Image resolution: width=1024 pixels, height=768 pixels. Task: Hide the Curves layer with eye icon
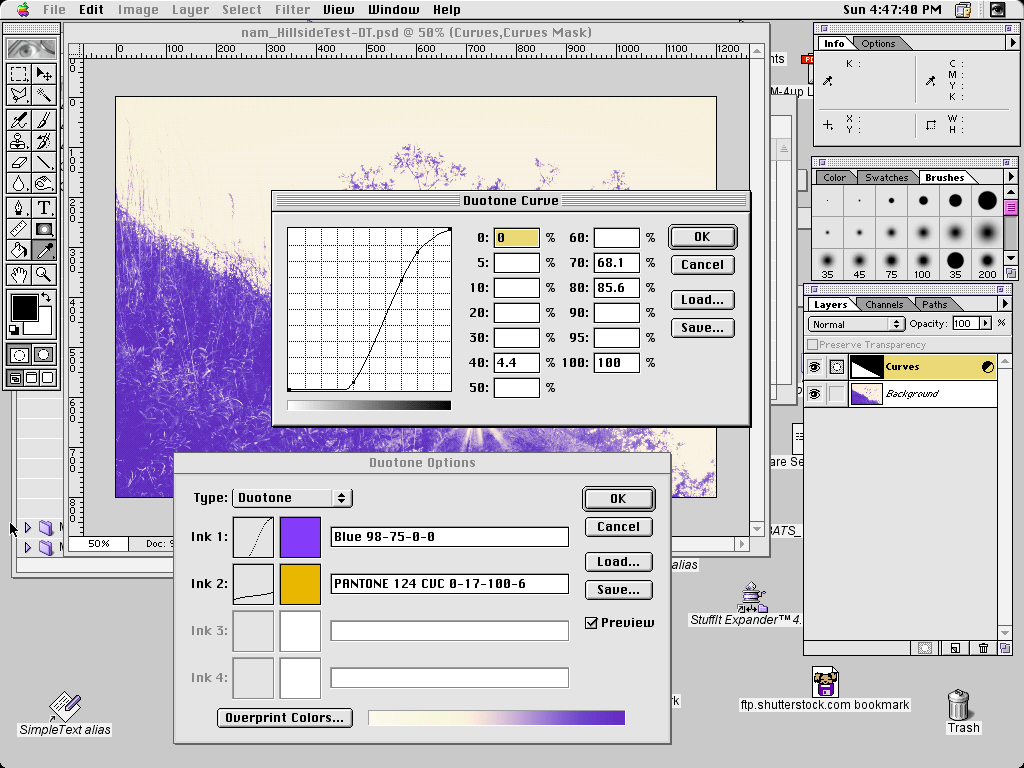coord(814,367)
